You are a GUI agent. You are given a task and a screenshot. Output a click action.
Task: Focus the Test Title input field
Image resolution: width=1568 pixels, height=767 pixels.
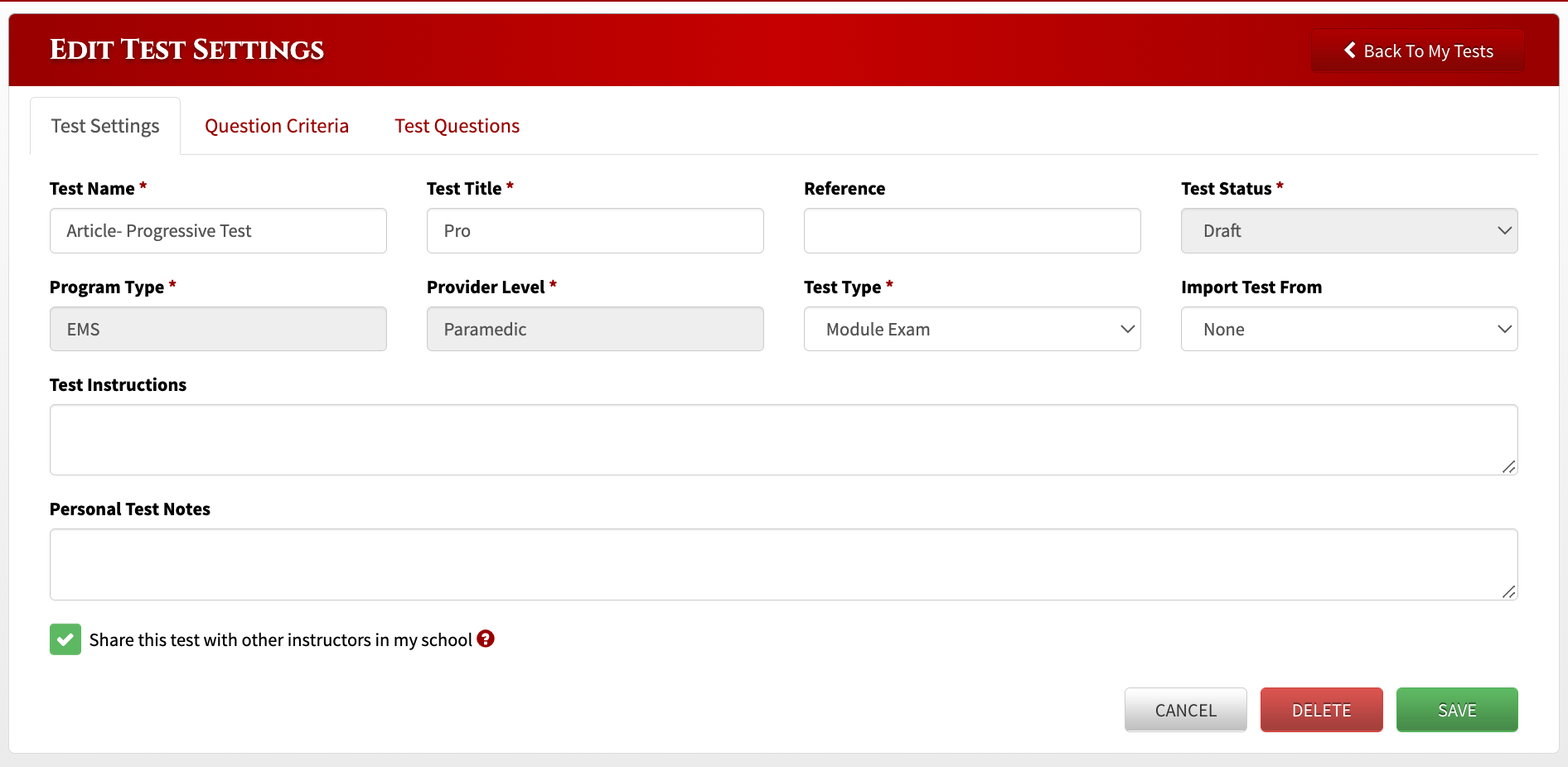point(595,231)
